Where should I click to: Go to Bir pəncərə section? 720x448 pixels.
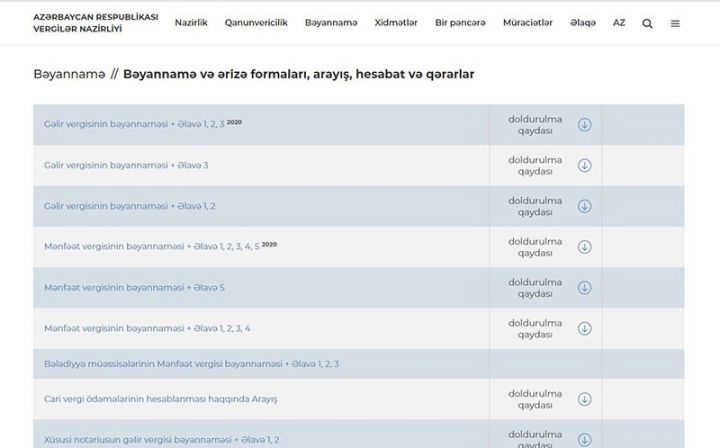point(461,22)
